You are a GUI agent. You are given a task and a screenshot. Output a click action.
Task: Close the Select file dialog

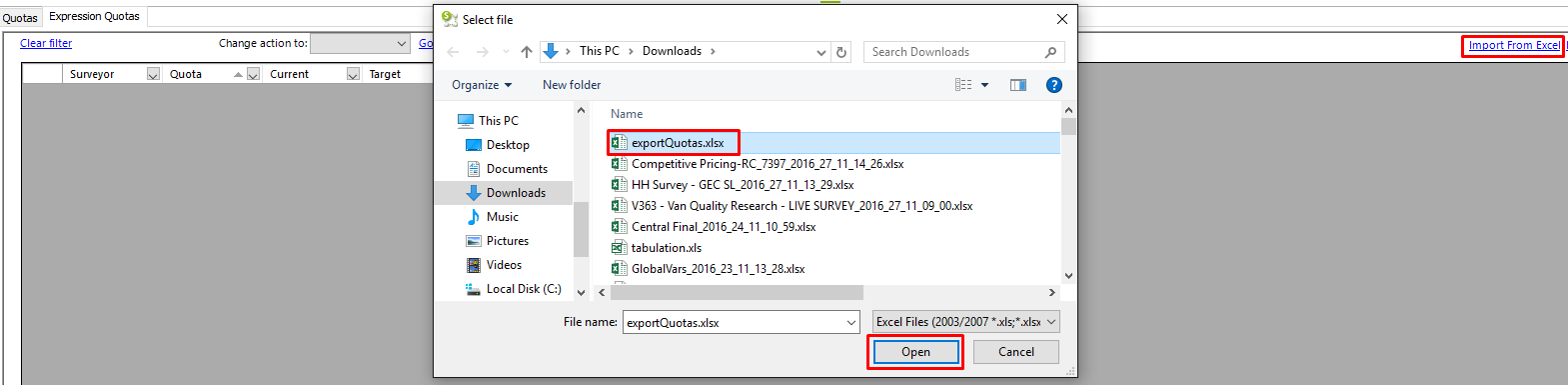tap(1061, 19)
